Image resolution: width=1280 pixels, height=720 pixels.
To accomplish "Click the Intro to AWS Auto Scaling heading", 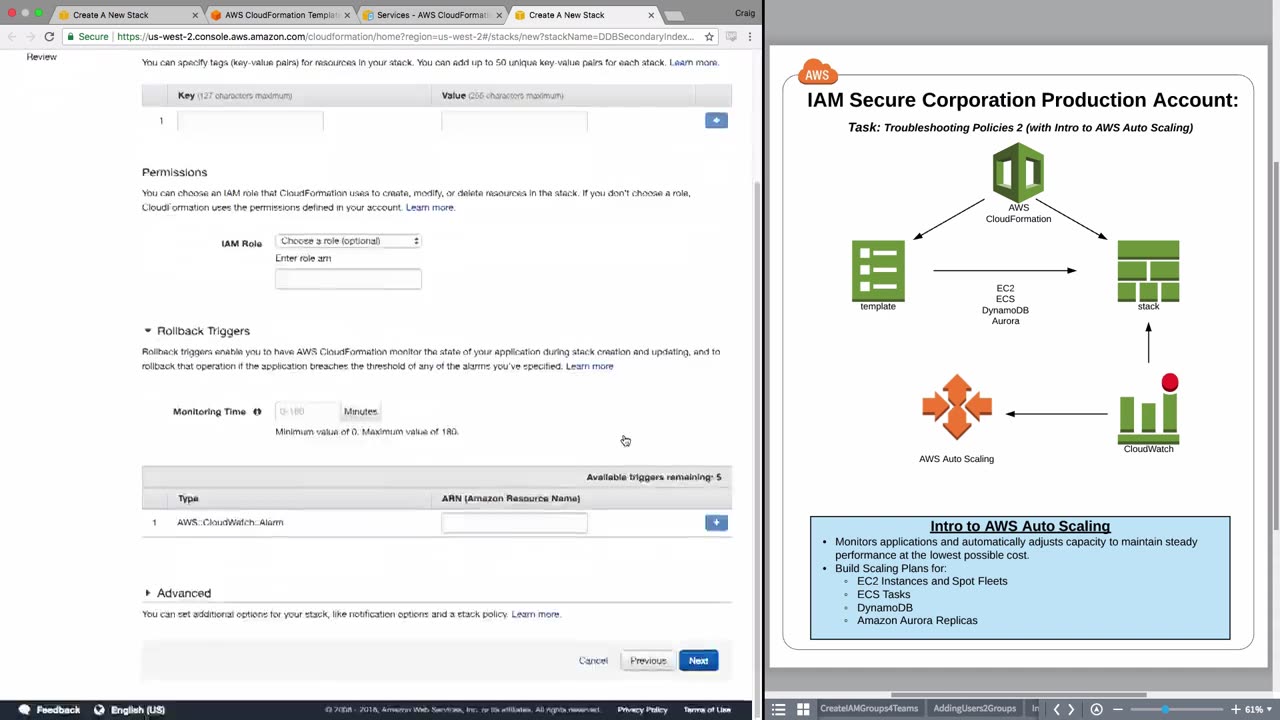I will pos(1020,526).
